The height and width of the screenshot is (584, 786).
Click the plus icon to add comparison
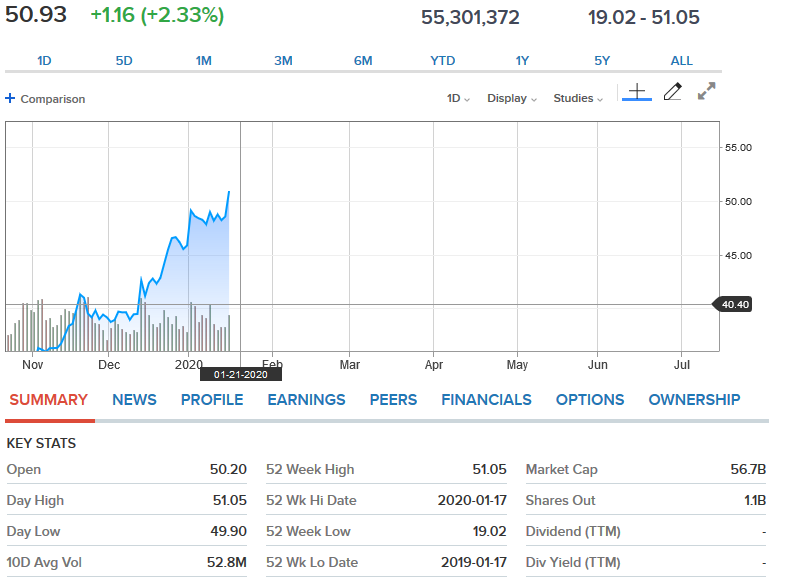(x=10, y=99)
